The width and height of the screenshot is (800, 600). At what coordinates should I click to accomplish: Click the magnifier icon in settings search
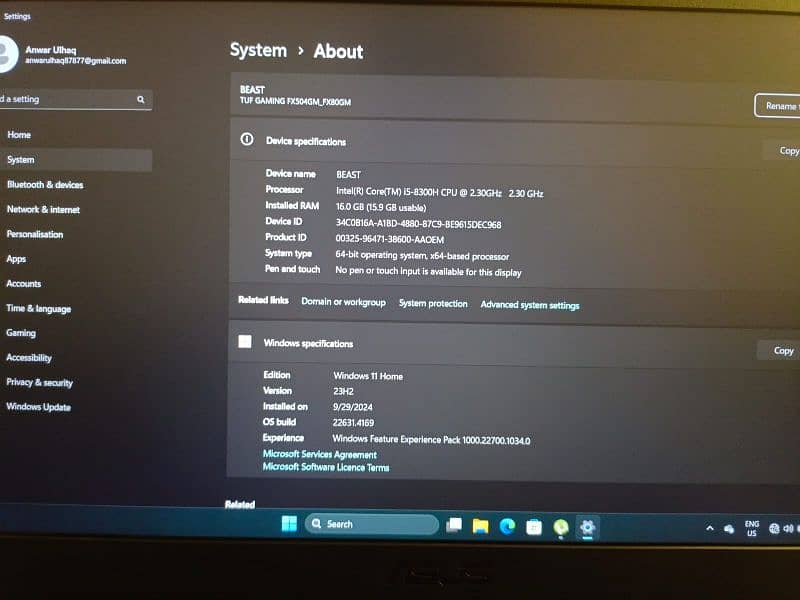click(x=141, y=100)
